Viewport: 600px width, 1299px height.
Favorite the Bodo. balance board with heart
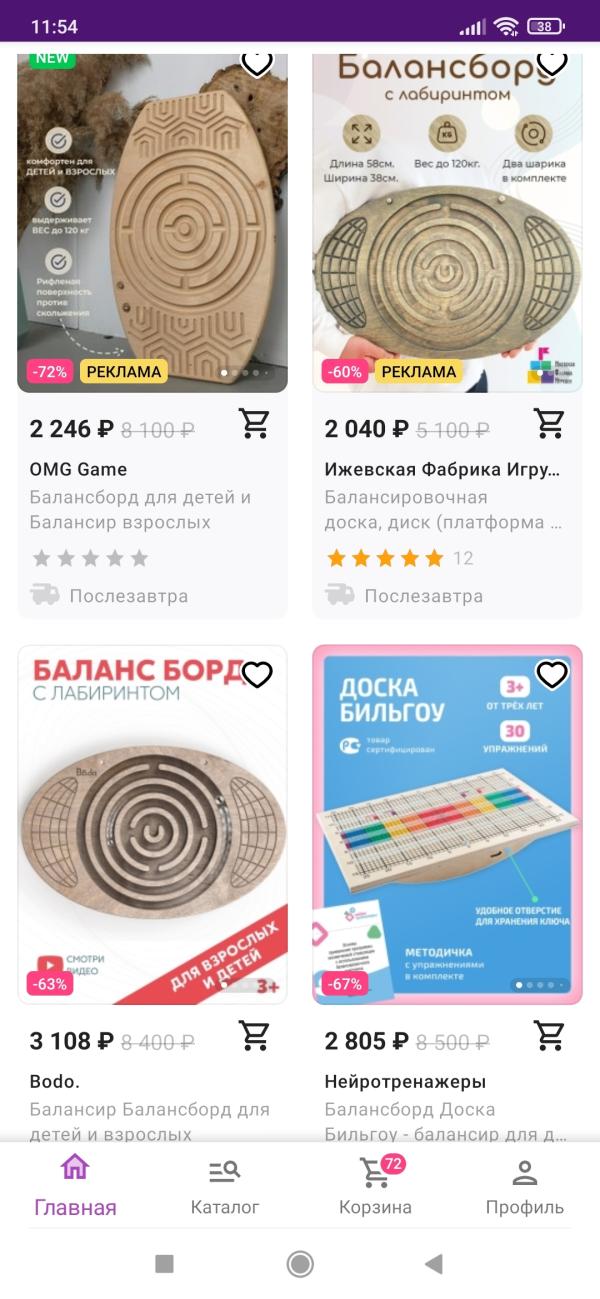tap(257, 675)
